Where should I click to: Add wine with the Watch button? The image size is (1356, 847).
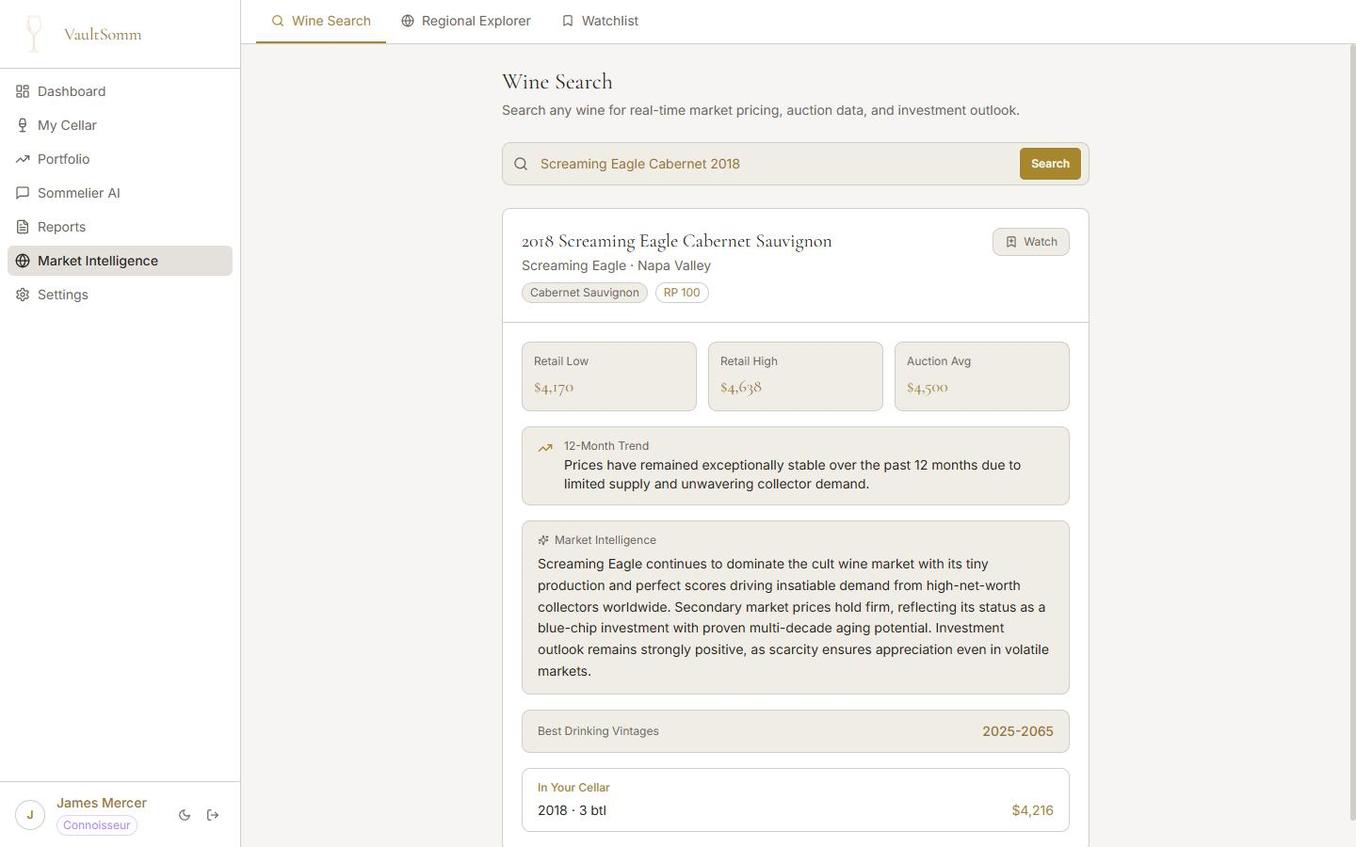click(1031, 242)
